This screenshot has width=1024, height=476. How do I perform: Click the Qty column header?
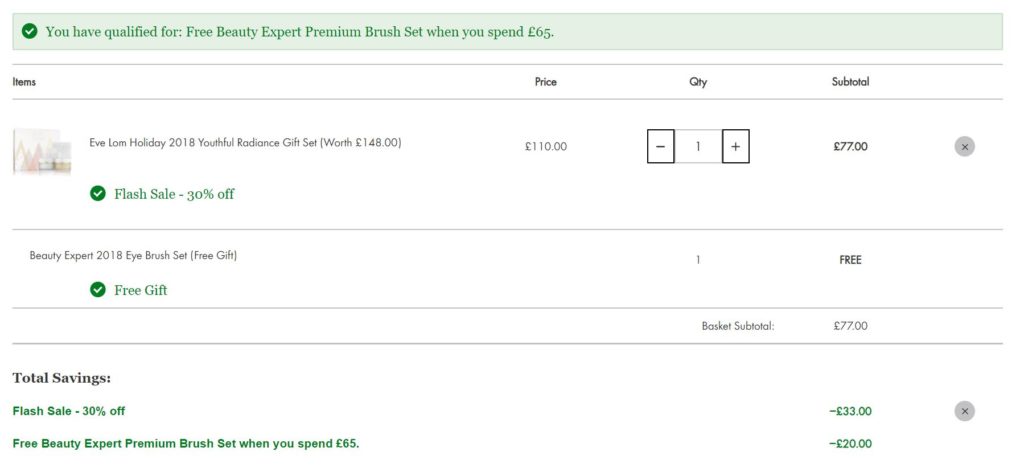(698, 82)
